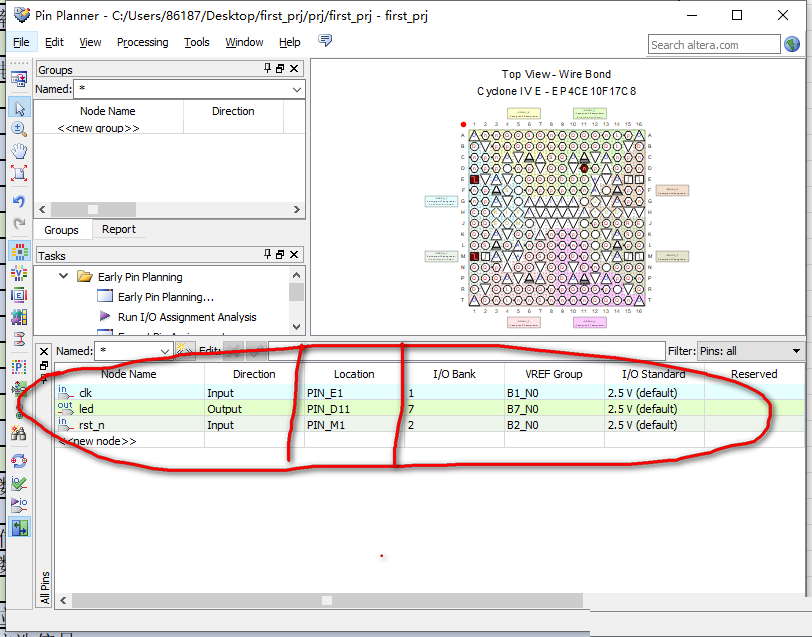Select the Hand pan tool
This screenshot has width=812, height=637.
(x=19, y=151)
